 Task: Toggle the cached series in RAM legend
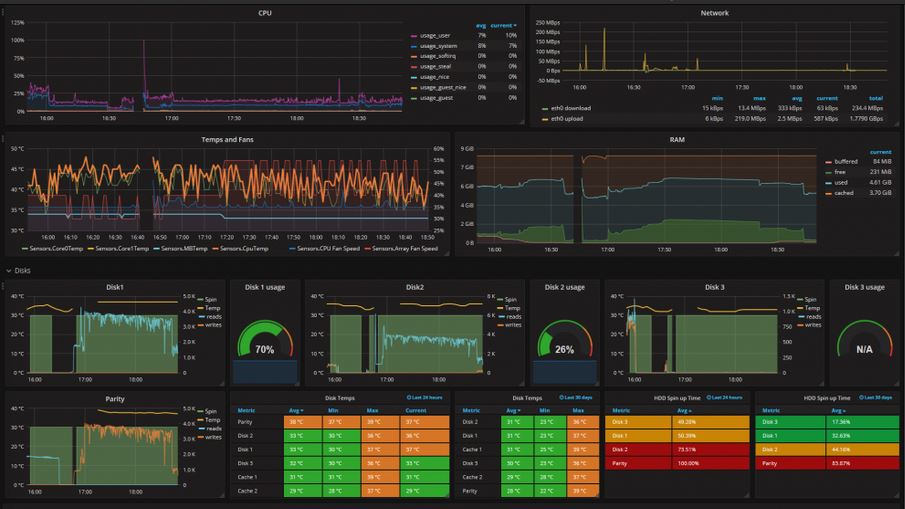pyautogui.click(x=843, y=193)
